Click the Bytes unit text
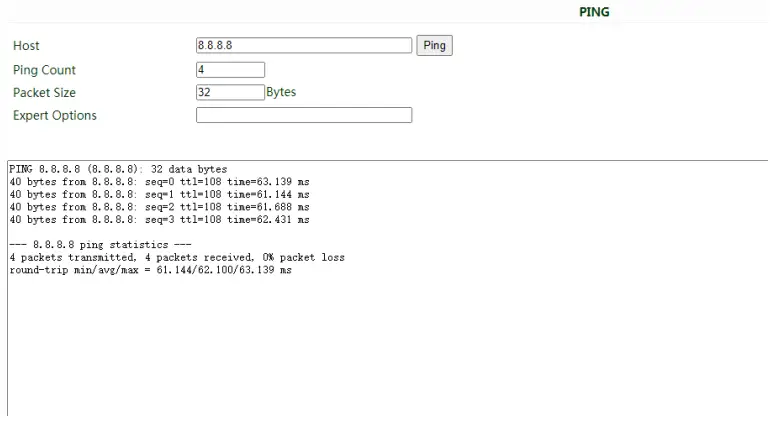This screenshot has width=780, height=423. pos(281,92)
